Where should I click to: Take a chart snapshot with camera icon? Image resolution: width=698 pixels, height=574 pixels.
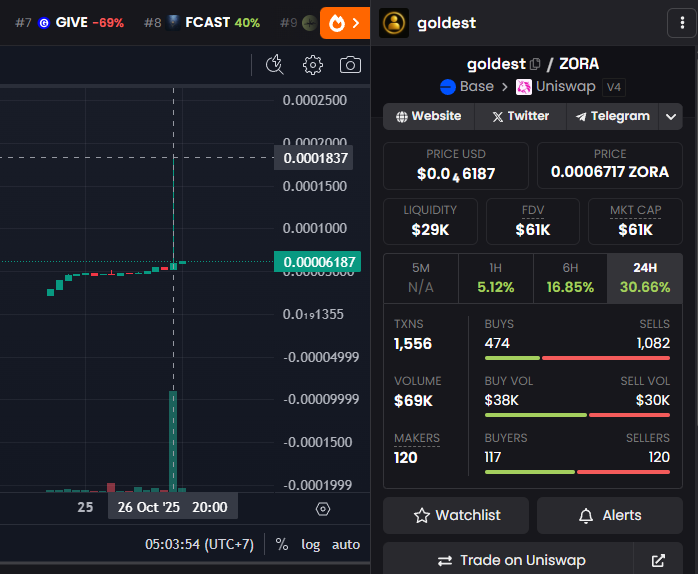[x=350, y=65]
